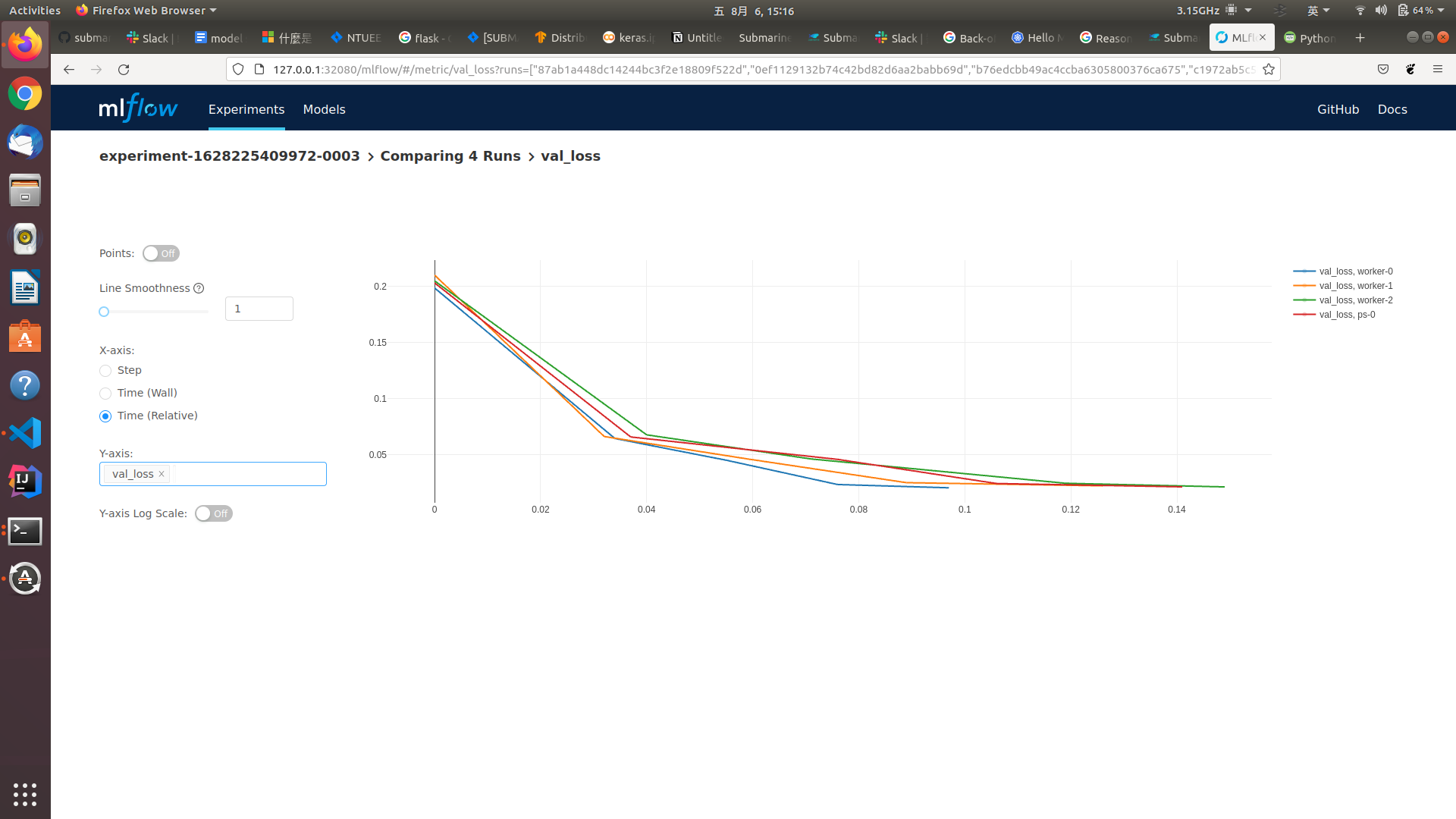Click the Line Smoothness slider handle

[104, 312]
